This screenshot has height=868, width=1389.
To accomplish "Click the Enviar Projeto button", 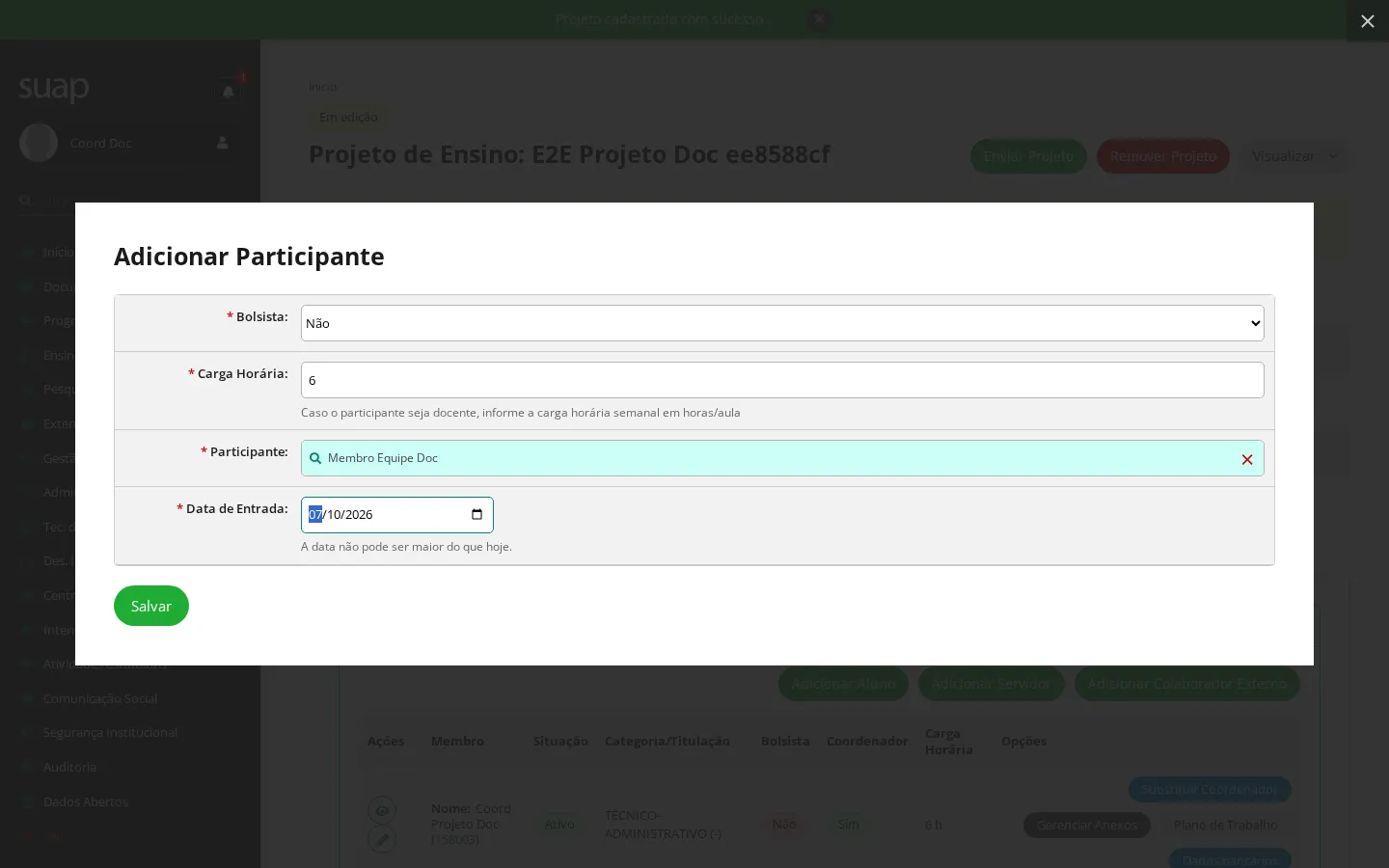I will coord(1028,156).
